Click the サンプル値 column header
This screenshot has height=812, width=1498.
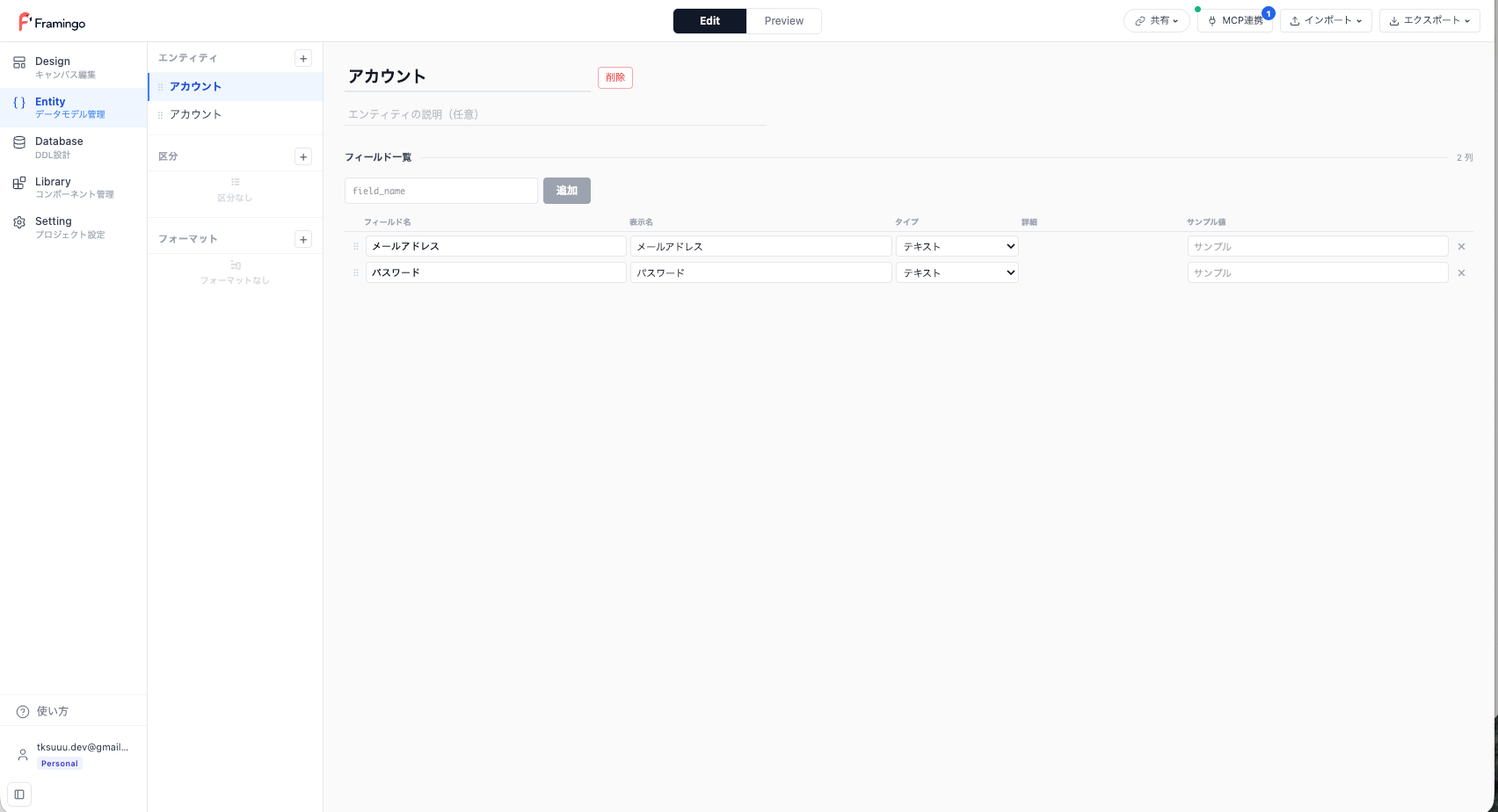[1206, 222]
